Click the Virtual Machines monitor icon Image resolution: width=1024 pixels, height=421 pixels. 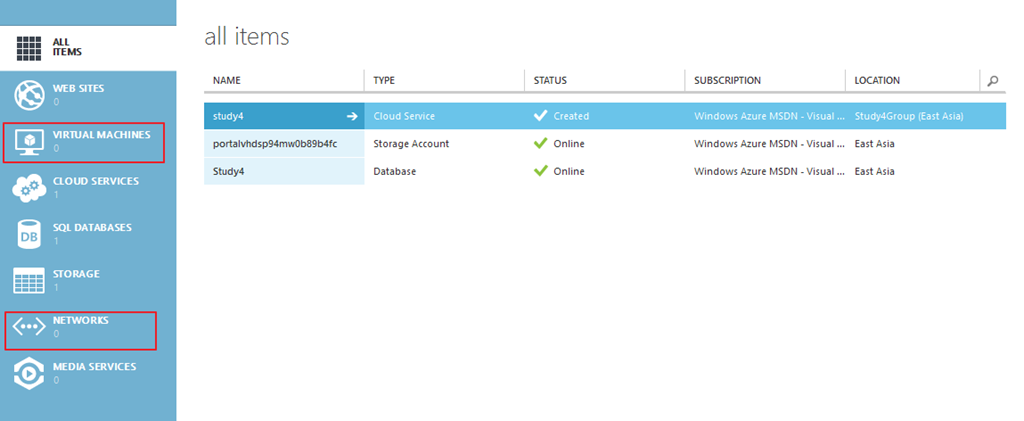29,142
